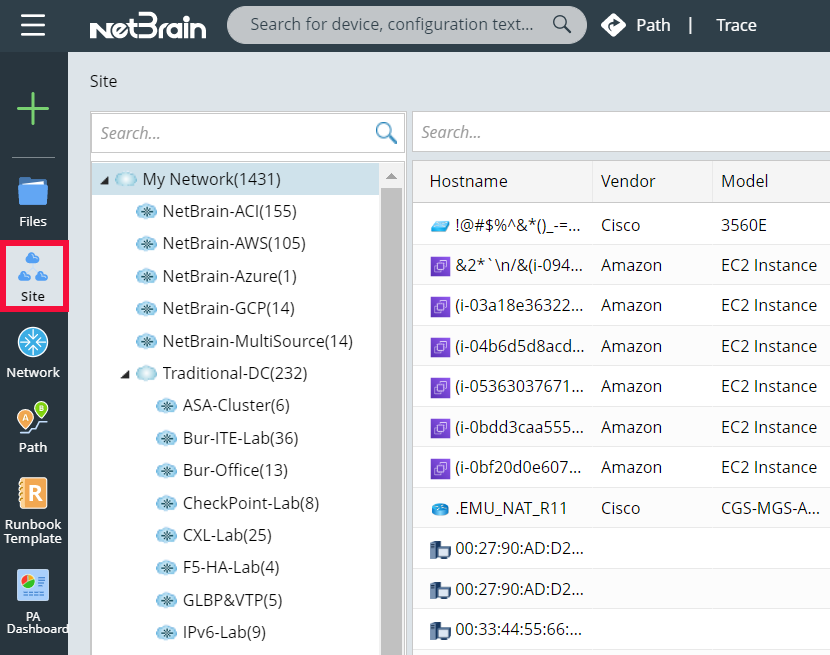The image size is (830, 655).
Task: Open Files in the sidebar
Action: coord(33,202)
